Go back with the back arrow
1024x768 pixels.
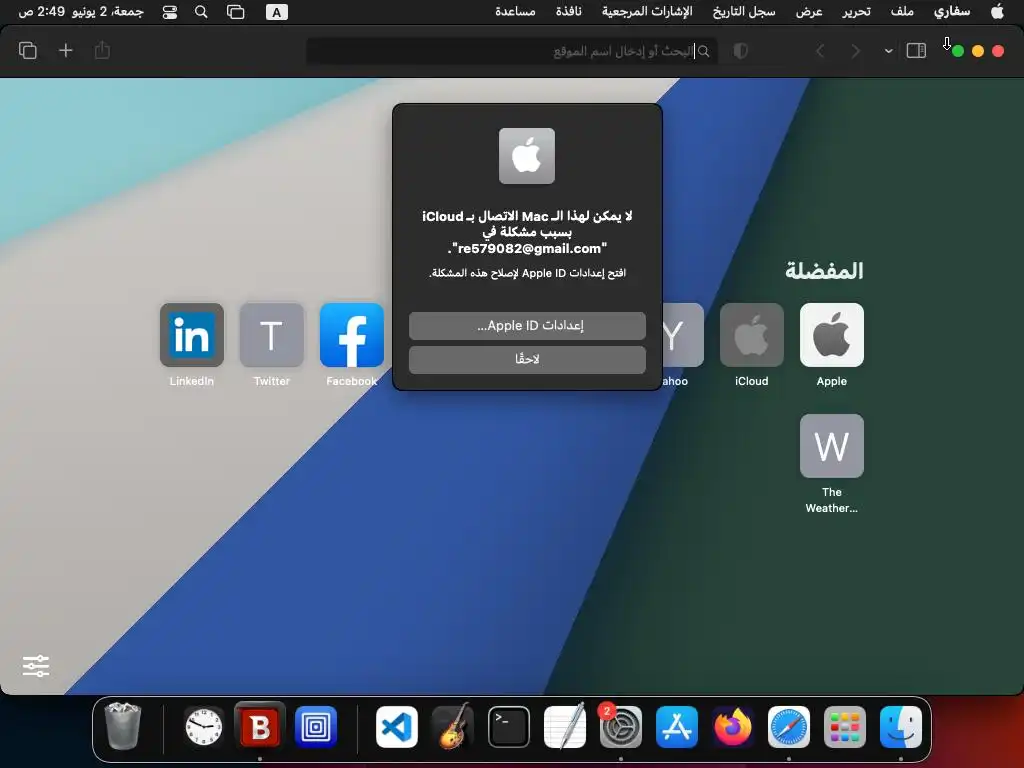pos(820,51)
